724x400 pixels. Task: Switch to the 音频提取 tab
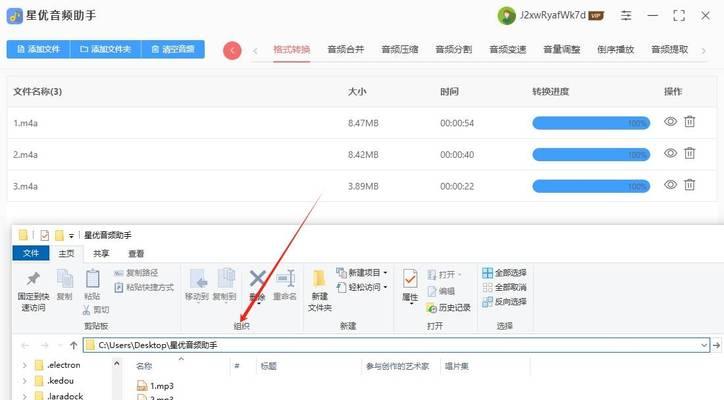[670, 49]
